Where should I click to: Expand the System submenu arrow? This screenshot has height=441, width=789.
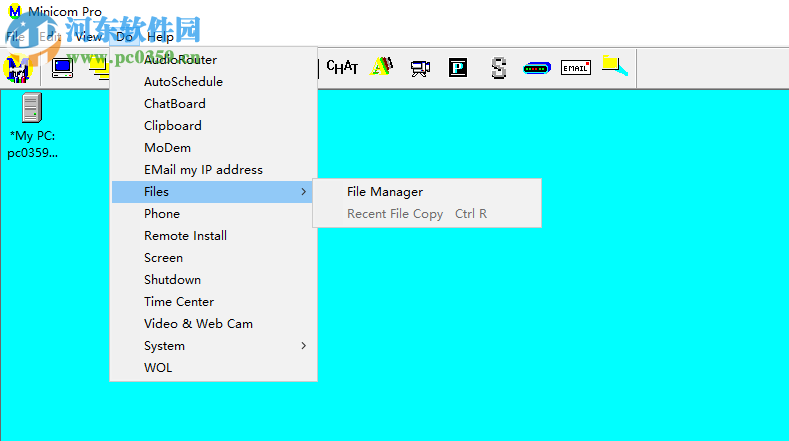coord(303,346)
